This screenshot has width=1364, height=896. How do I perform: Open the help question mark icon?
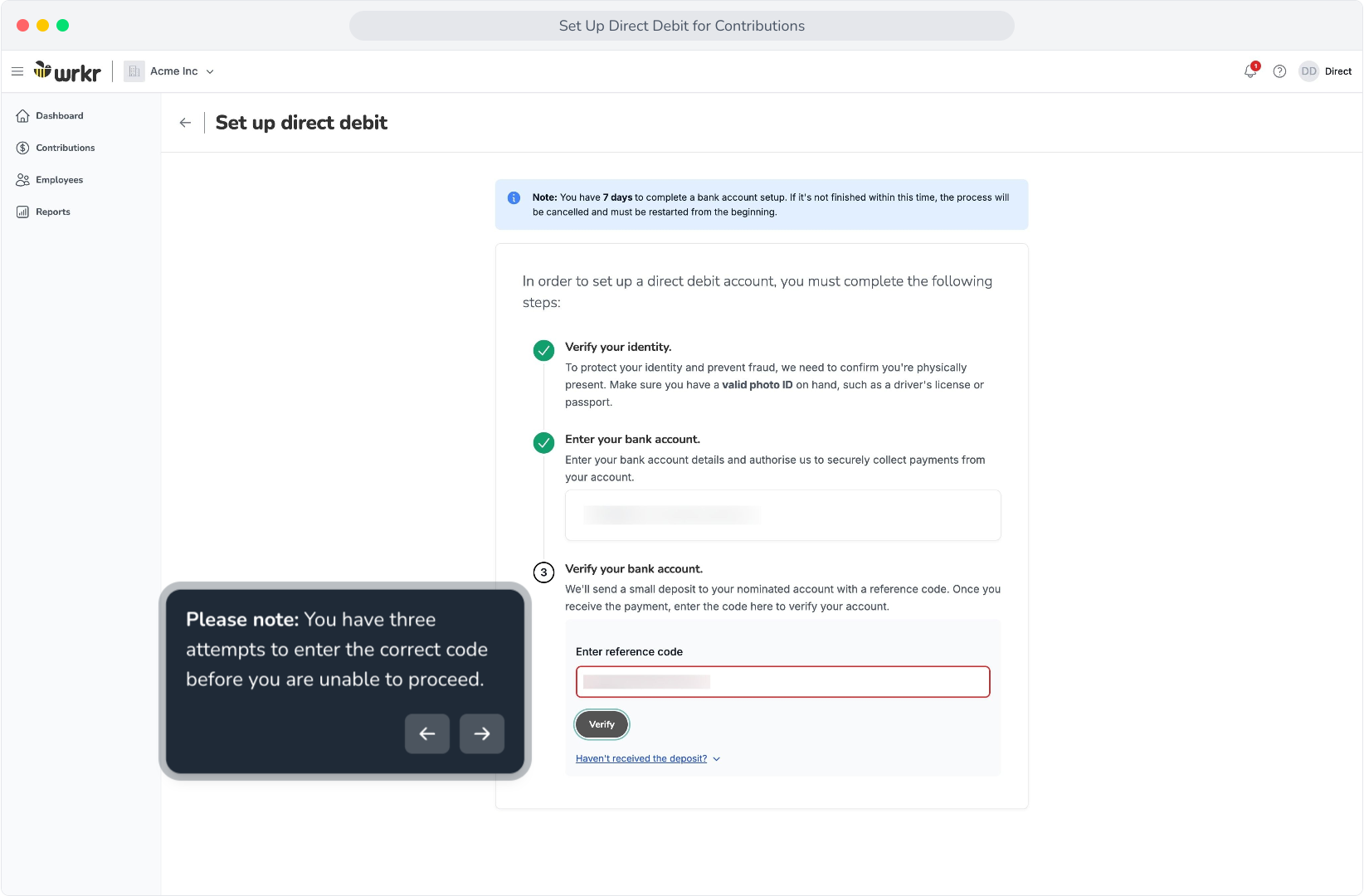click(x=1279, y=71)
